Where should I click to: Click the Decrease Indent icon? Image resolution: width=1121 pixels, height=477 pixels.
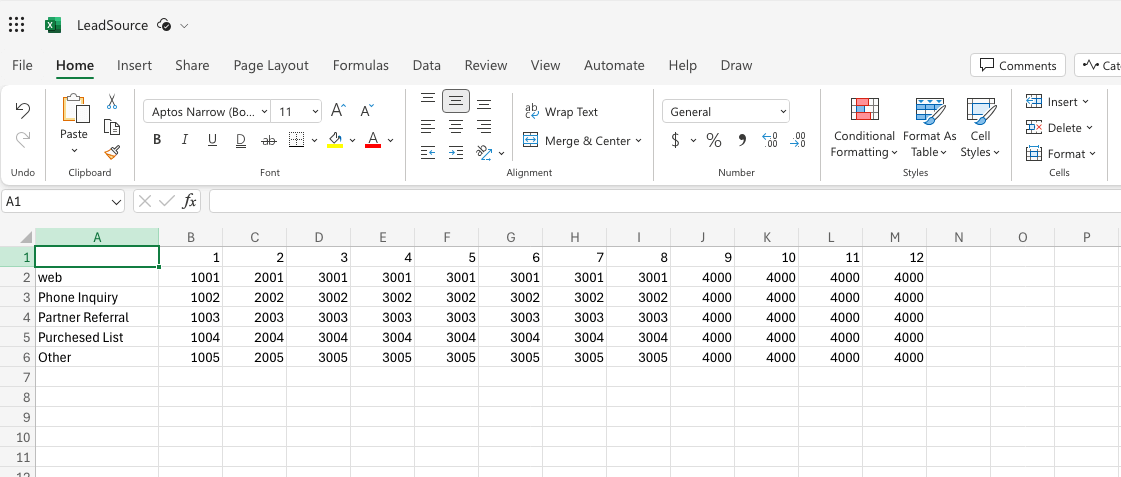tap(428, 152)
